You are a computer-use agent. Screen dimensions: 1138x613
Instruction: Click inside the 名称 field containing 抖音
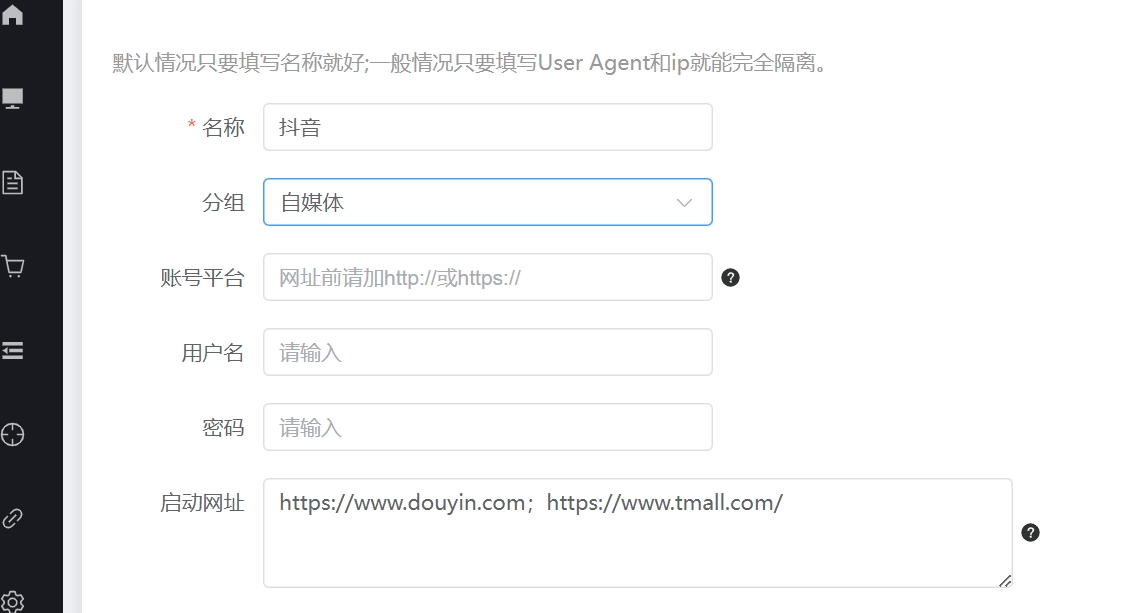click(487, 127)
